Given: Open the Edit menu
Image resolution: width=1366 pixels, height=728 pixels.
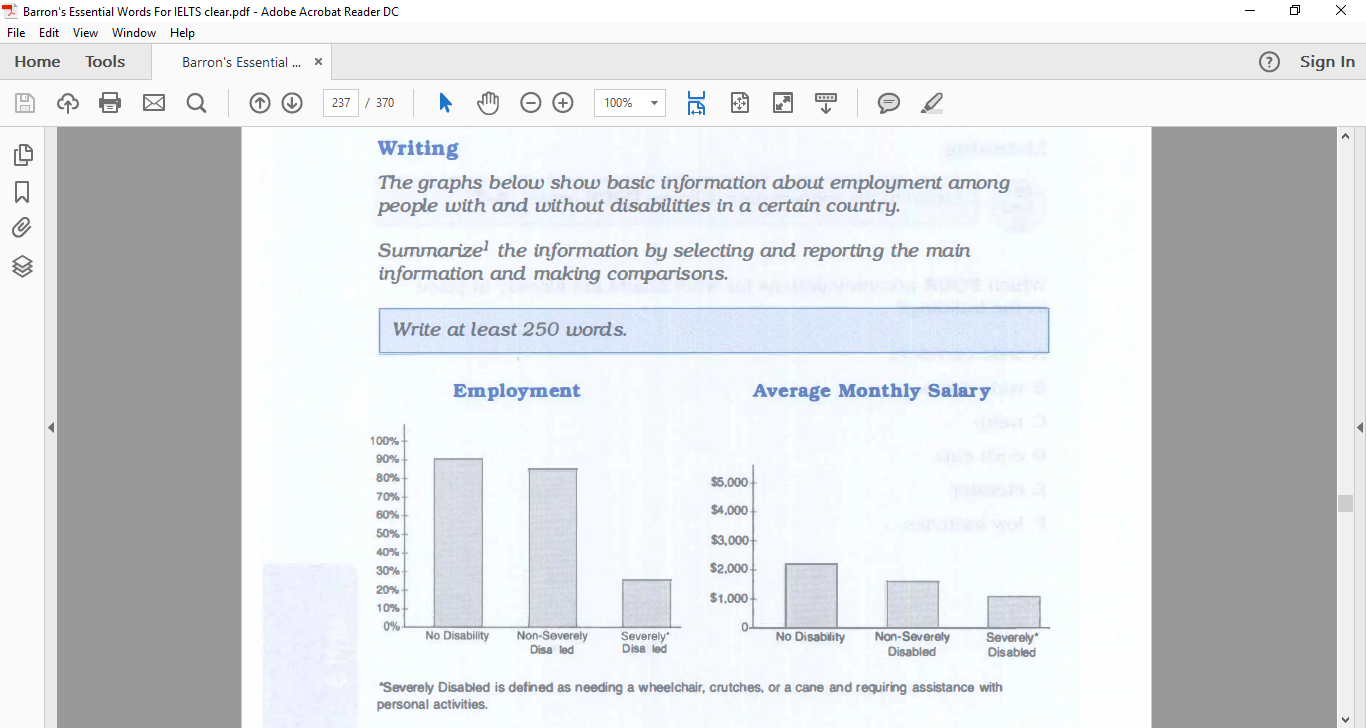Looking at the screenshot, I should [x=49, y=33].
